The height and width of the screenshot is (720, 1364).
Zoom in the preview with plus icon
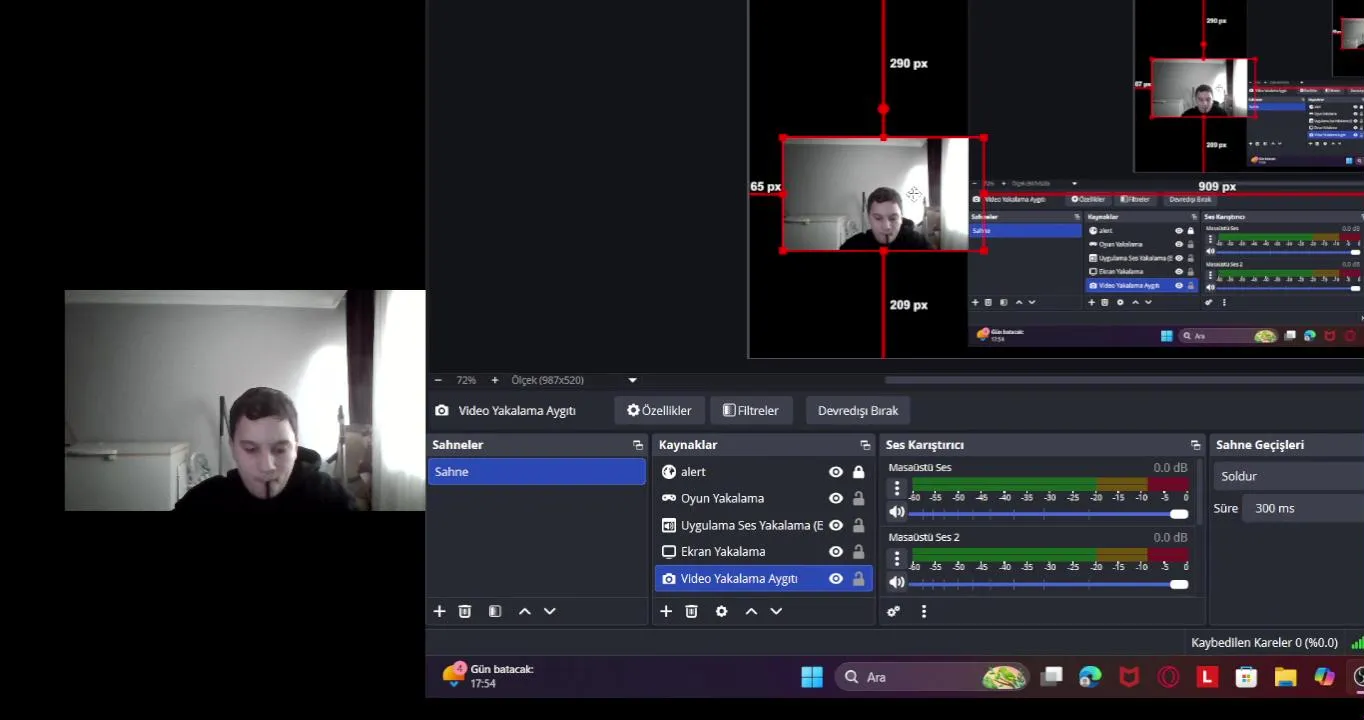point(494,380)
